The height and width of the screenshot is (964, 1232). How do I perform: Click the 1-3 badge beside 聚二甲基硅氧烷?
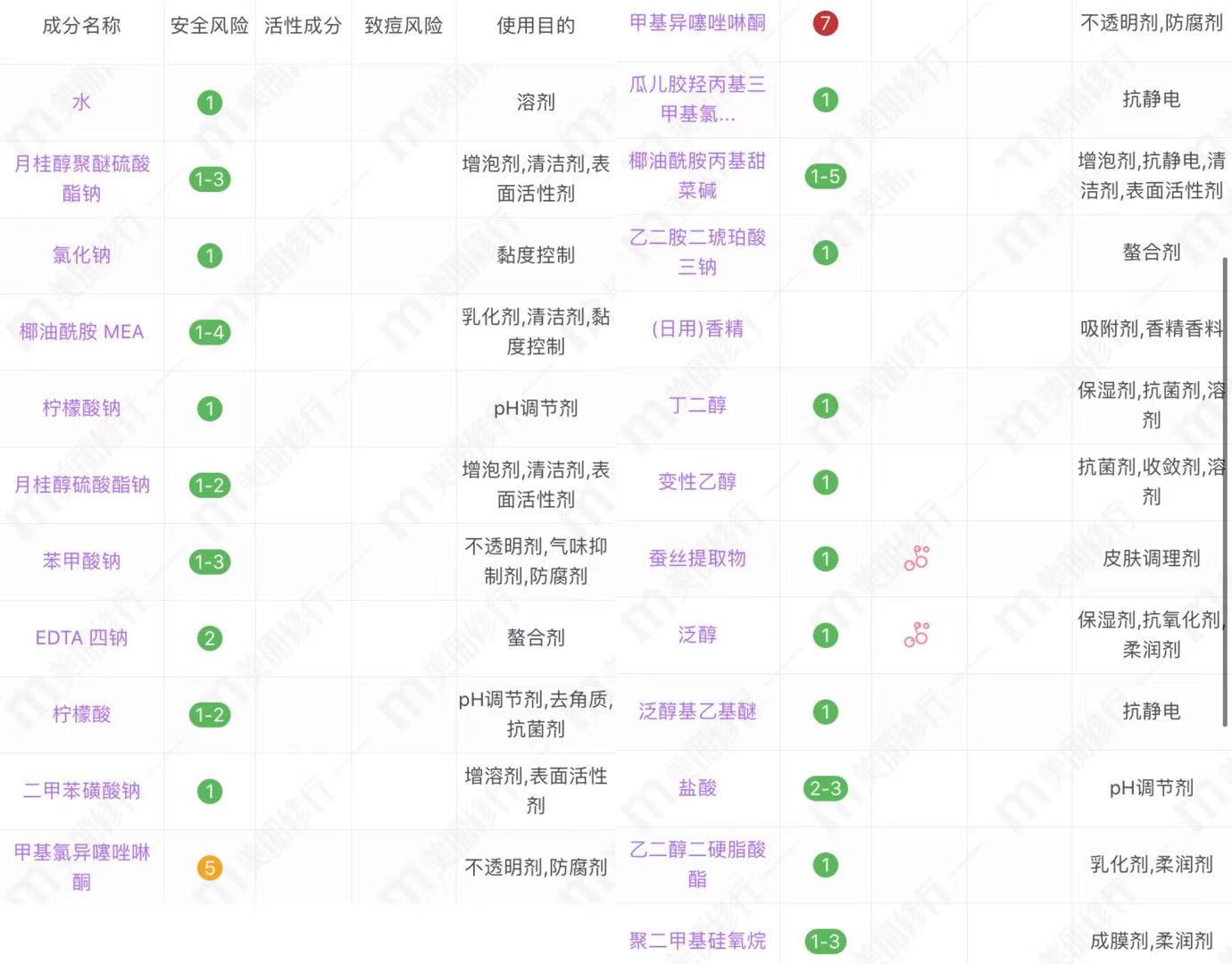(x=825, y=941)
